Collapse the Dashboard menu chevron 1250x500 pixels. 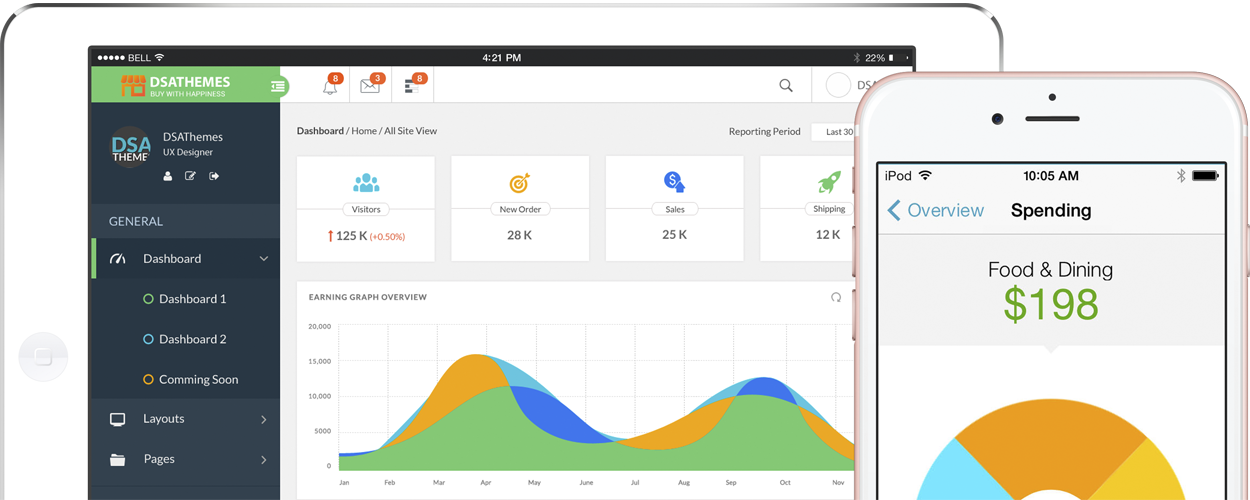(264, 259)
